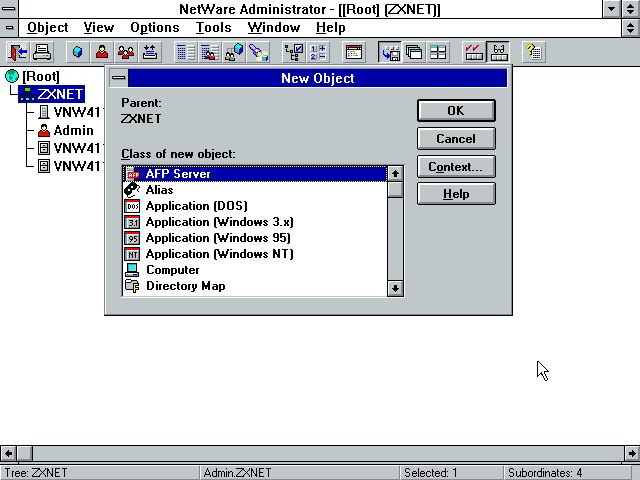Click the Print toolbar icon
The width and height of the screenshot is (640, 480).
[42, 52]
